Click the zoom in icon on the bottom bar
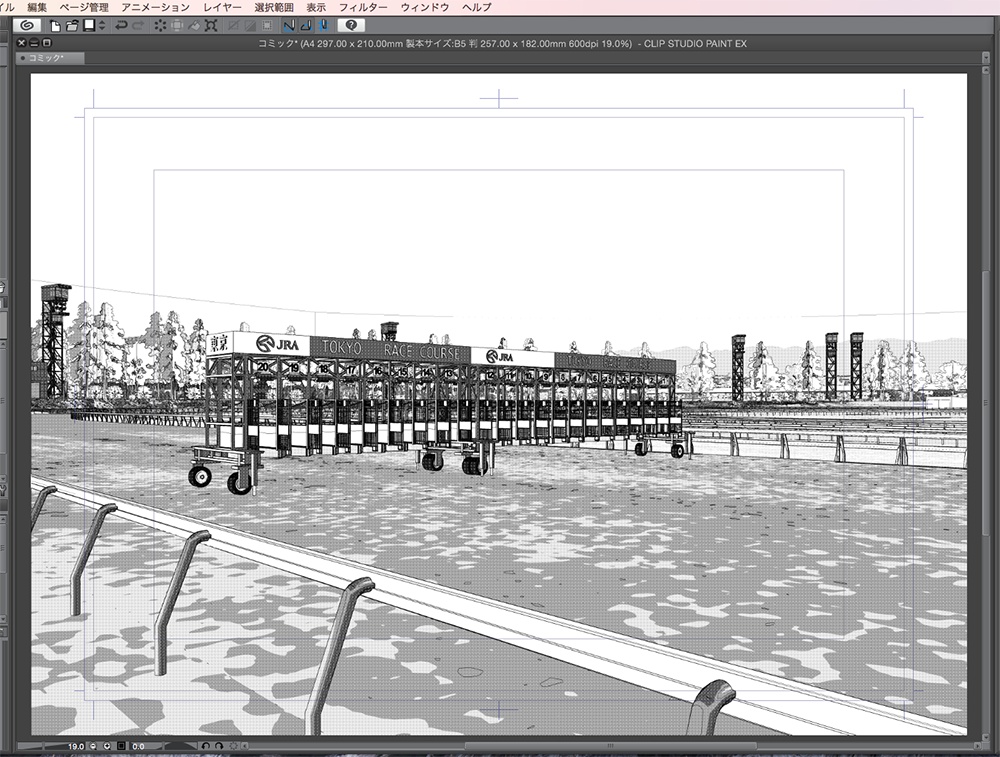Image resolution: width=1000 pixels, height=757 pixels. pyautogui.click(x=107, y=745)
